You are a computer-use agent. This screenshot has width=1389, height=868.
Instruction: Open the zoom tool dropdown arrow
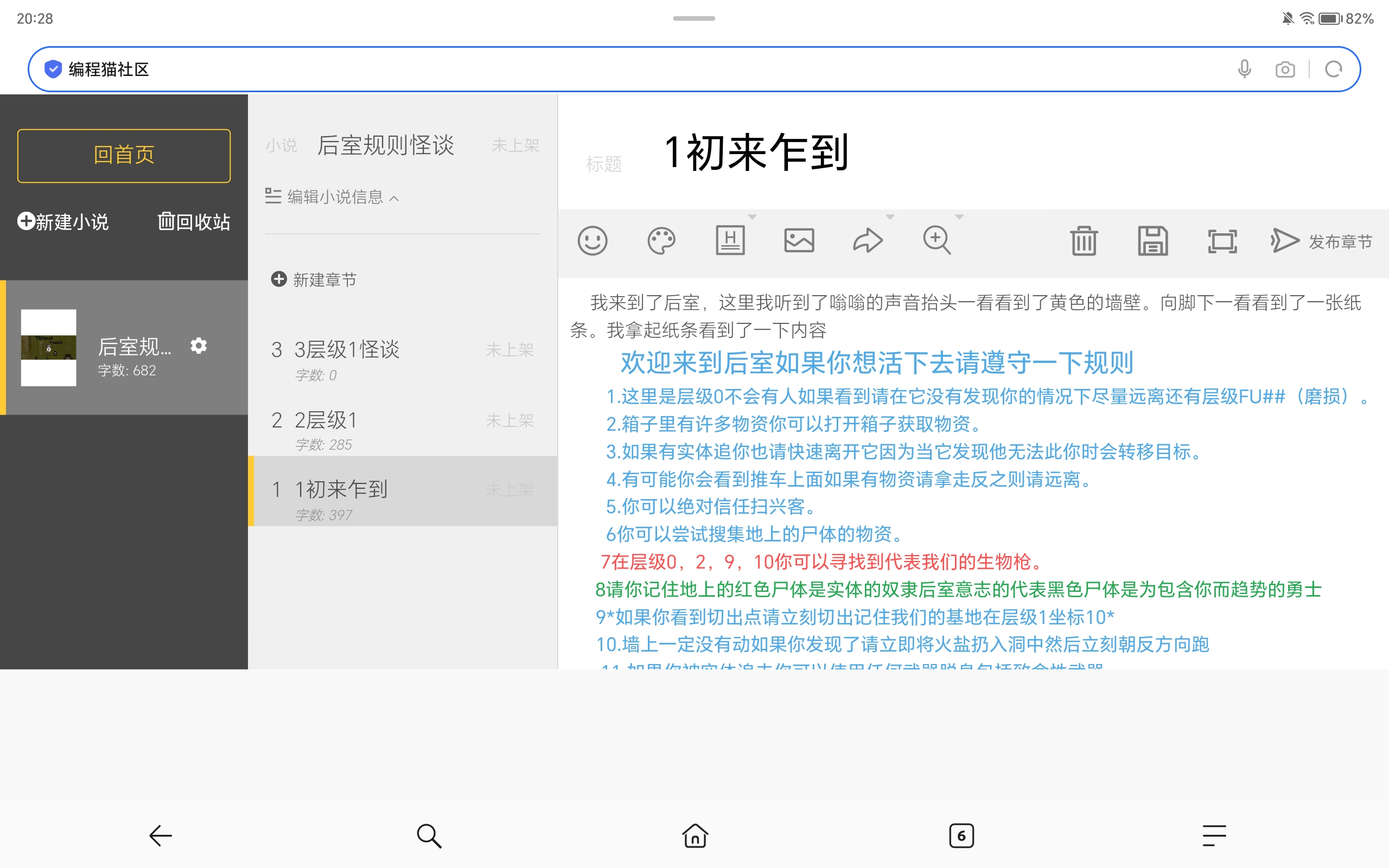pyautogui.click(x=959, y=217)
